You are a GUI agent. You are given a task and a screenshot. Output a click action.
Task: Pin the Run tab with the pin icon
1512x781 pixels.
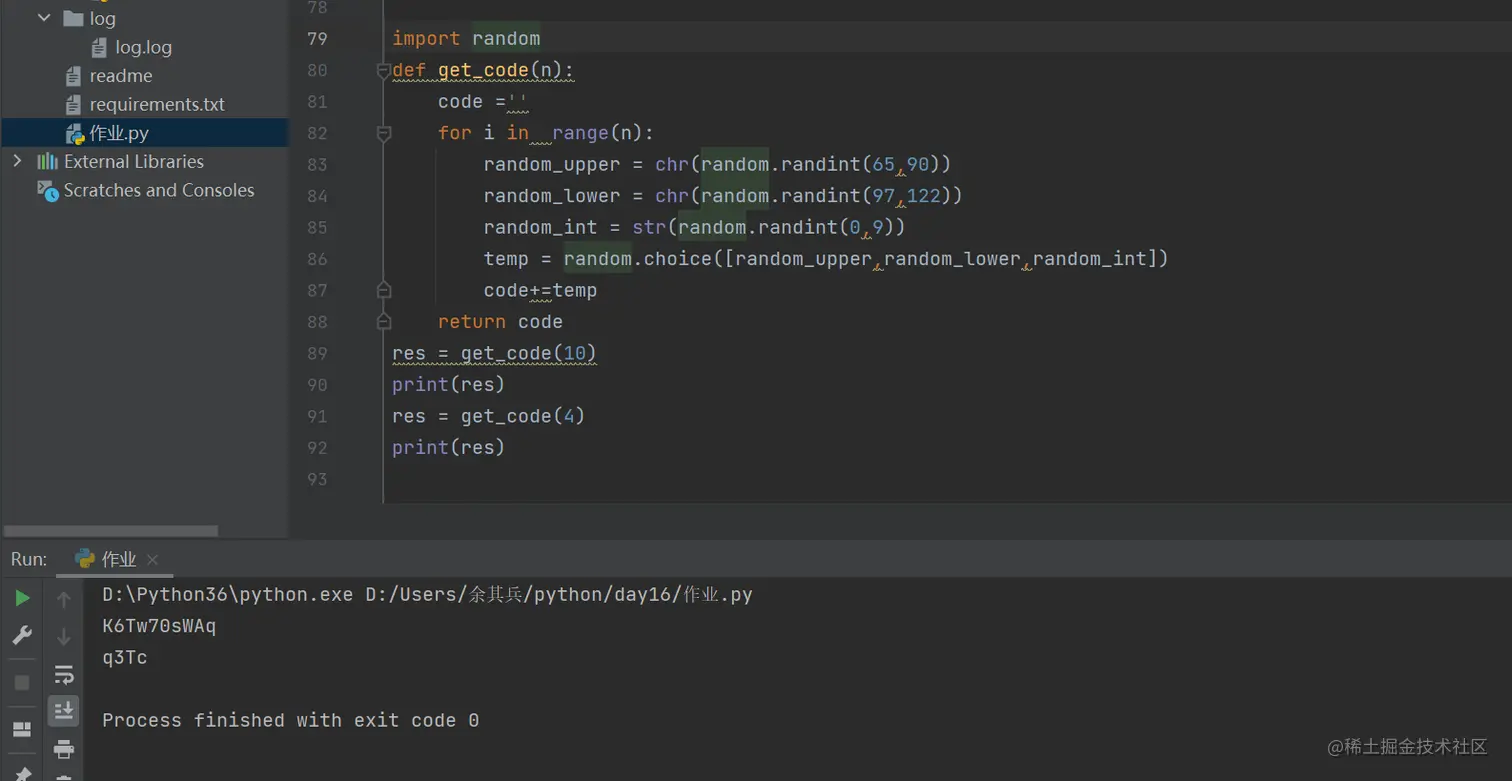(22, 773)
